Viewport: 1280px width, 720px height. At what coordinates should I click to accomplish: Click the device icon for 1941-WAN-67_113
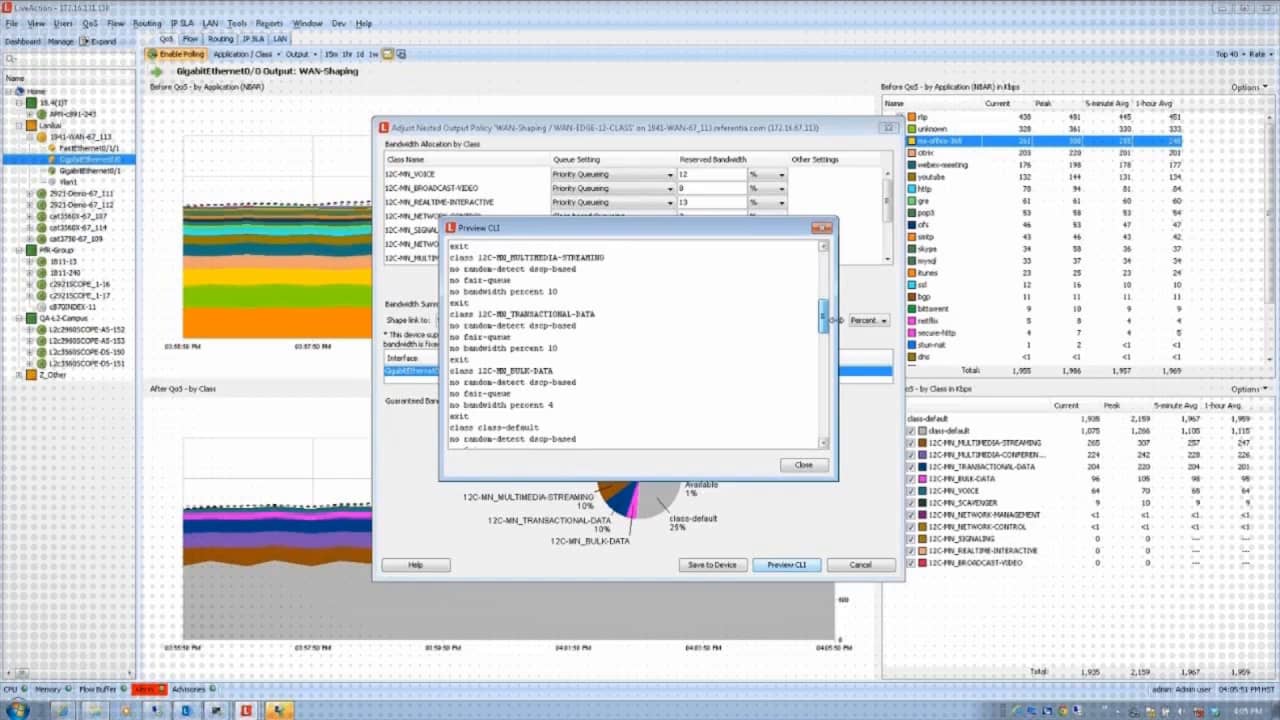coord(42,137)
